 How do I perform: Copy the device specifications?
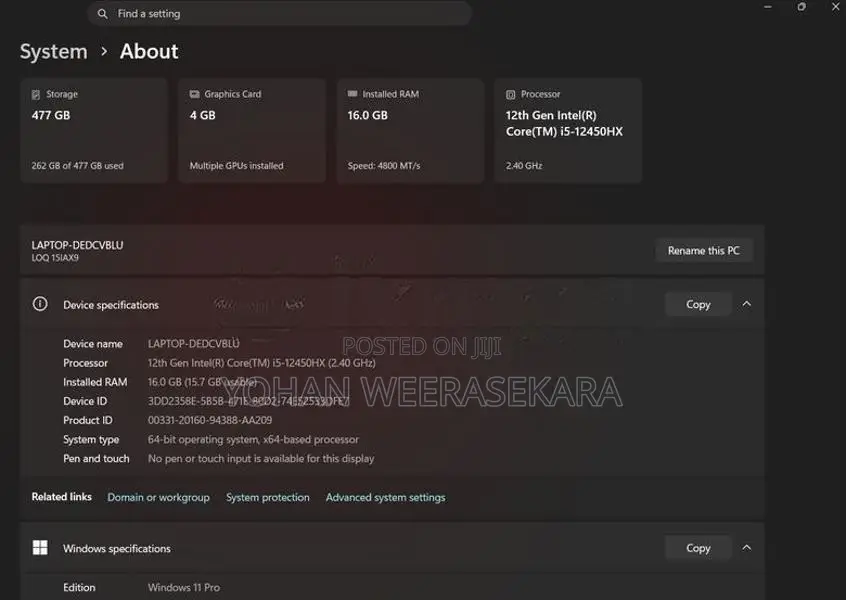pos(698,304)
